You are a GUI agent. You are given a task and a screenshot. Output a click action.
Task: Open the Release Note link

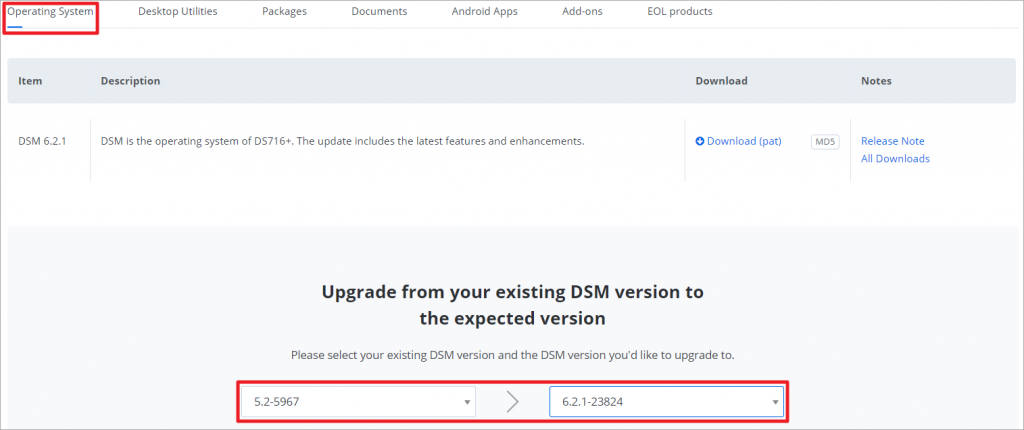[x=893, y=141]
